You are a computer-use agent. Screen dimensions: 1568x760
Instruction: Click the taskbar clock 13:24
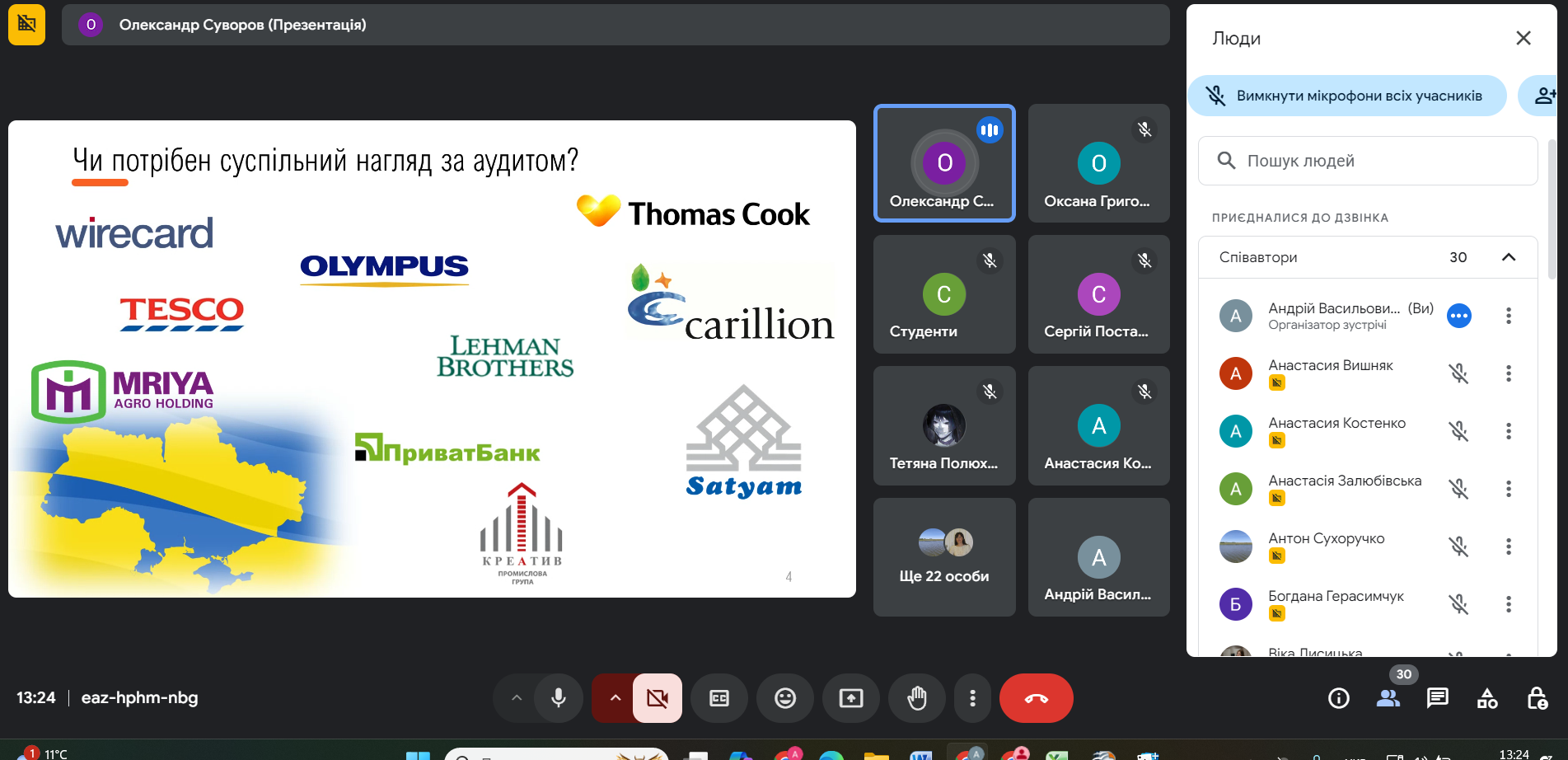point(1514,753)
